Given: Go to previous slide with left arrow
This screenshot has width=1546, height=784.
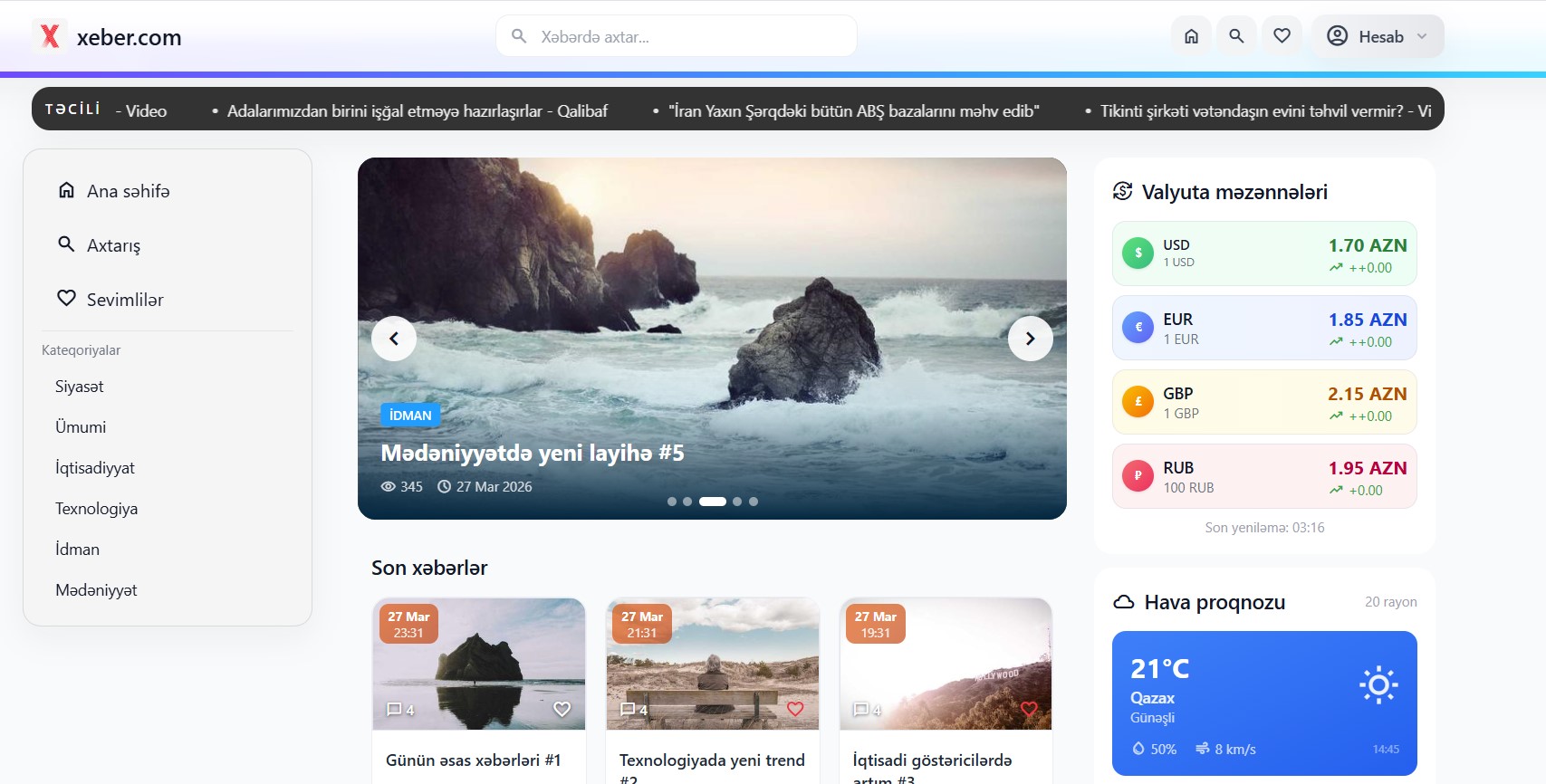Looking at the screenshot, I should [x=394, y=339].
